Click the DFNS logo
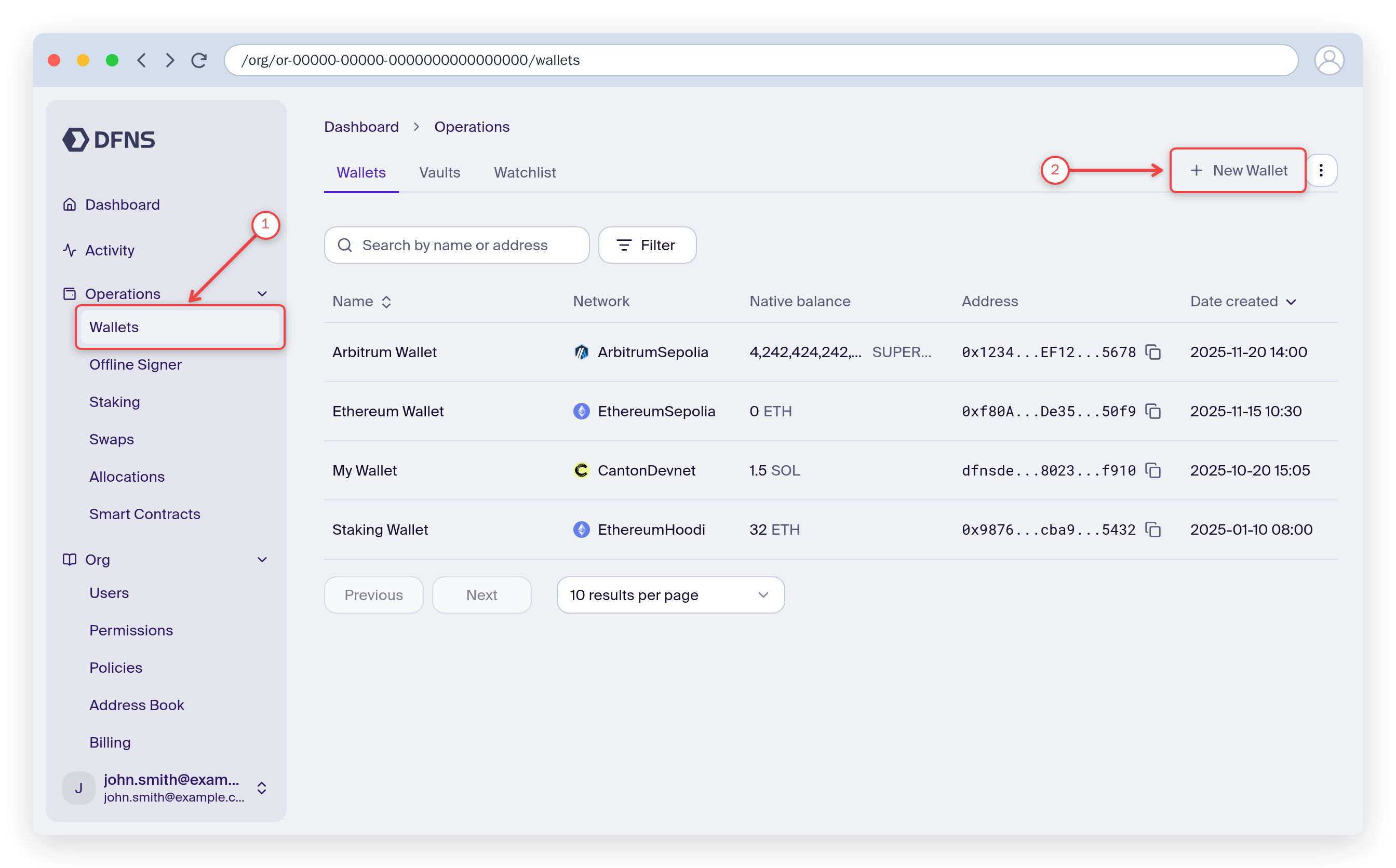The image size is (1396, 868). click(x=109, y=140)
